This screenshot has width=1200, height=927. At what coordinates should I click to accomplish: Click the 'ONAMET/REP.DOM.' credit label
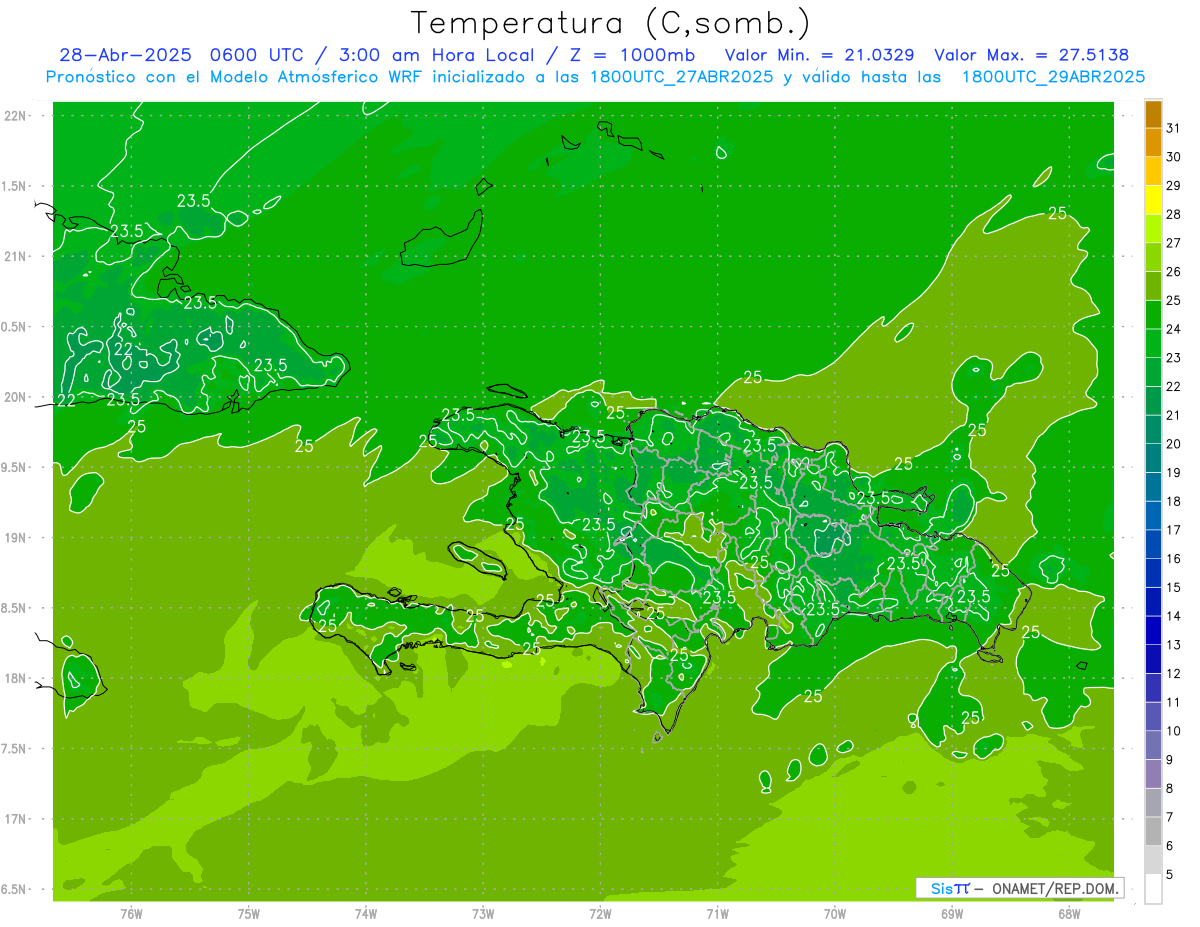click(x=1054, y=888)
